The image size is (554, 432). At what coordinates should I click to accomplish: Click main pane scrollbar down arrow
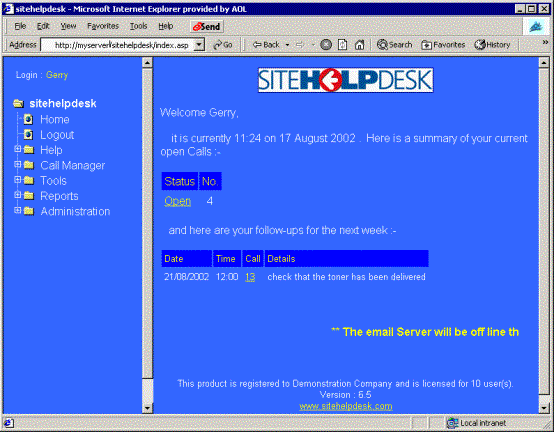tap(544, 408)
